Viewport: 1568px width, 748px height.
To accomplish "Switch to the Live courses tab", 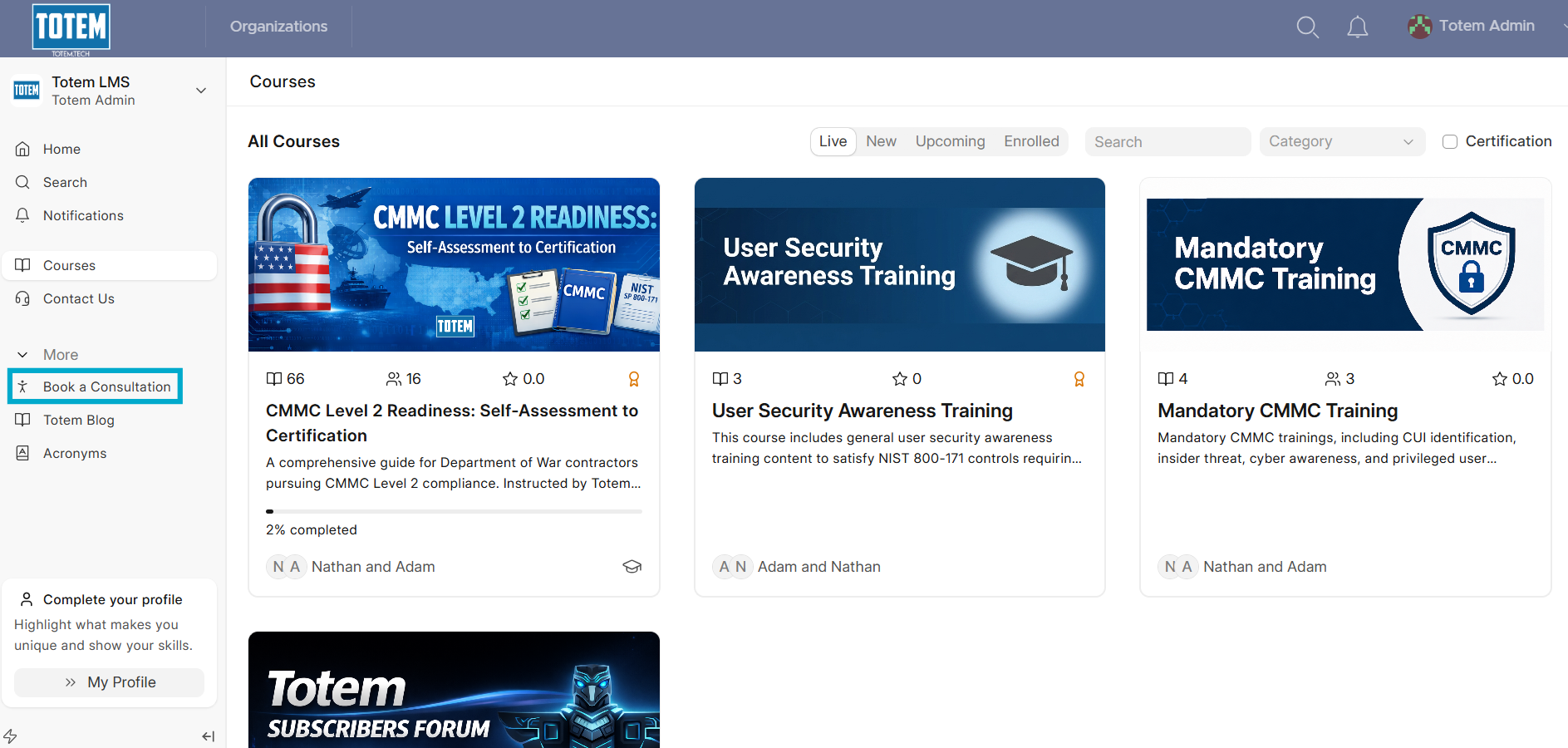I will click(833, 141).
